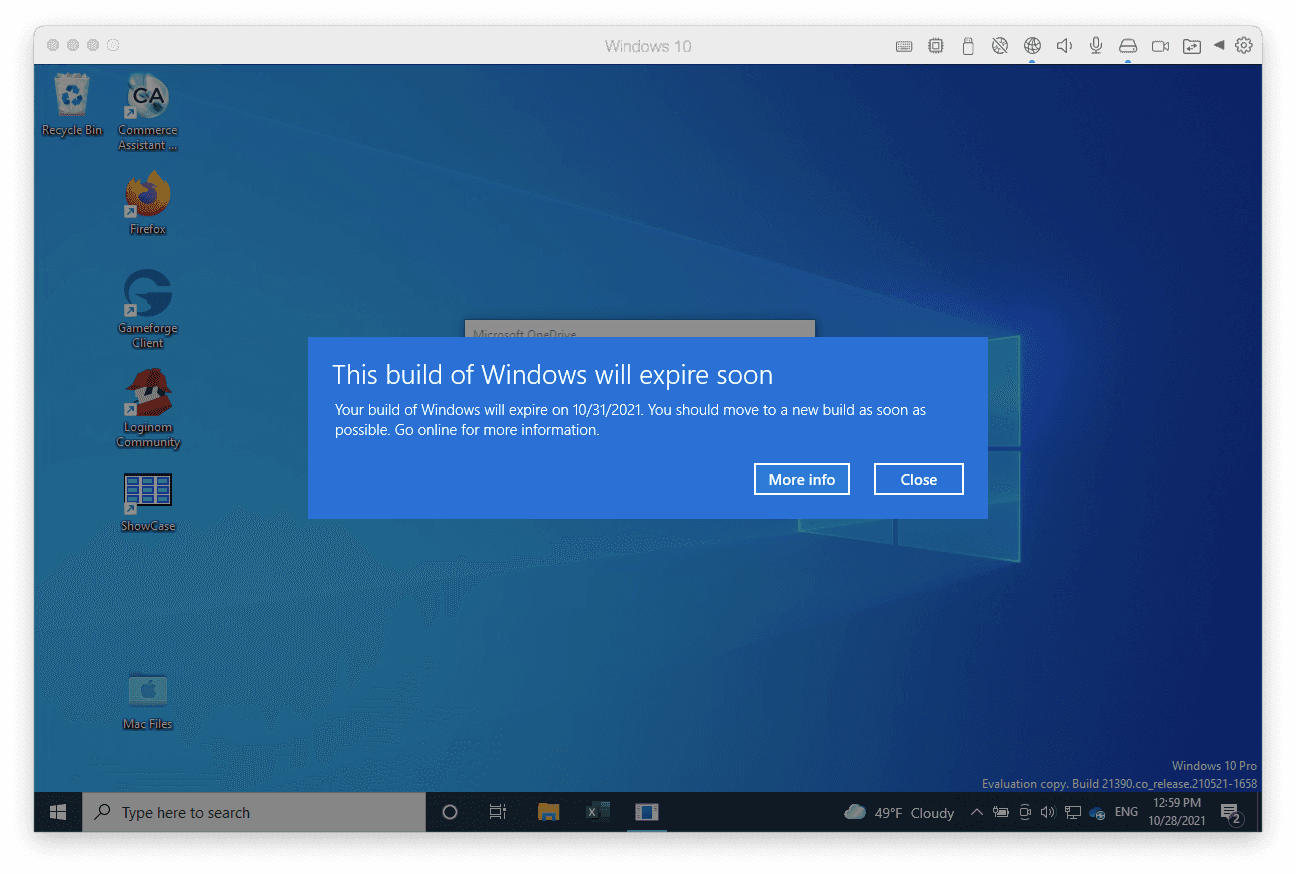Open the Excel app in the taskbar

click(598, 812)
